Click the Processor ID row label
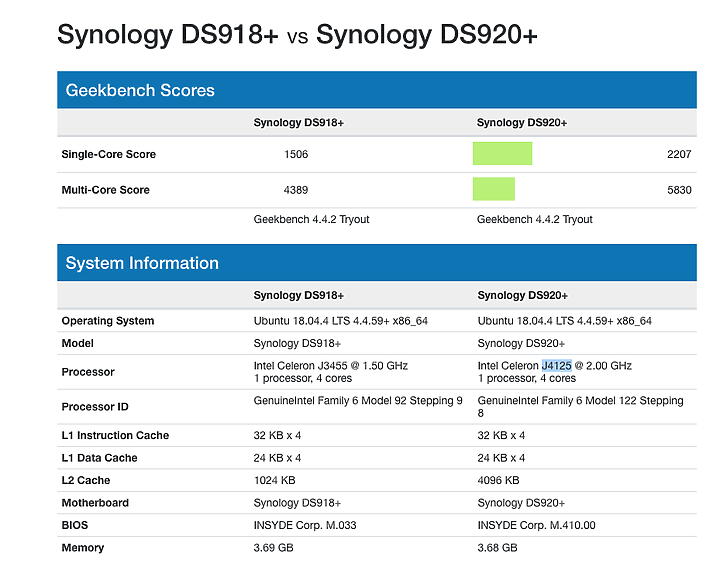Screen dimensions: 720x570 point(95,407)
